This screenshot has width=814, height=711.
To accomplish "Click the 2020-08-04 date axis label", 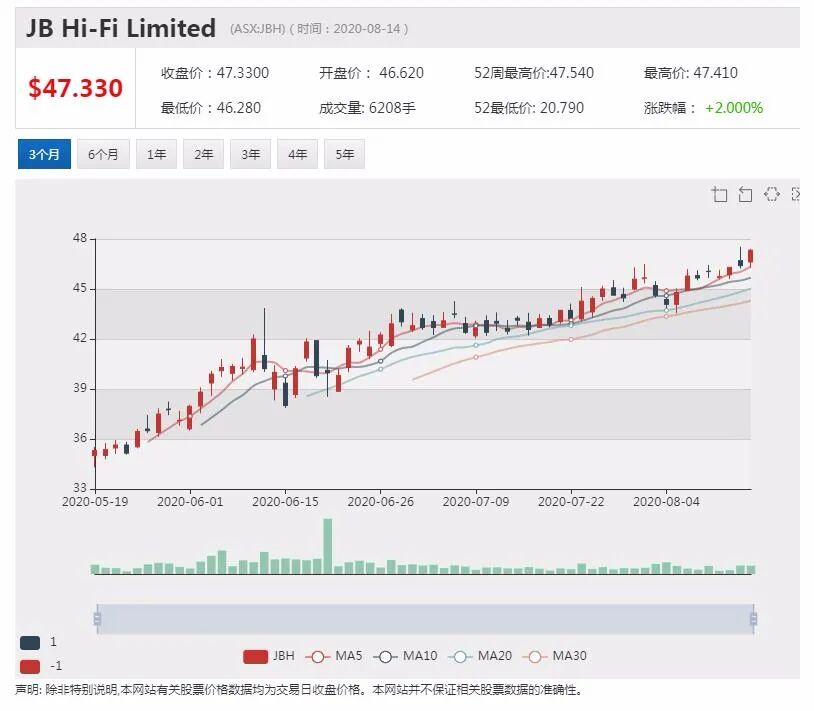I will 666,502.
